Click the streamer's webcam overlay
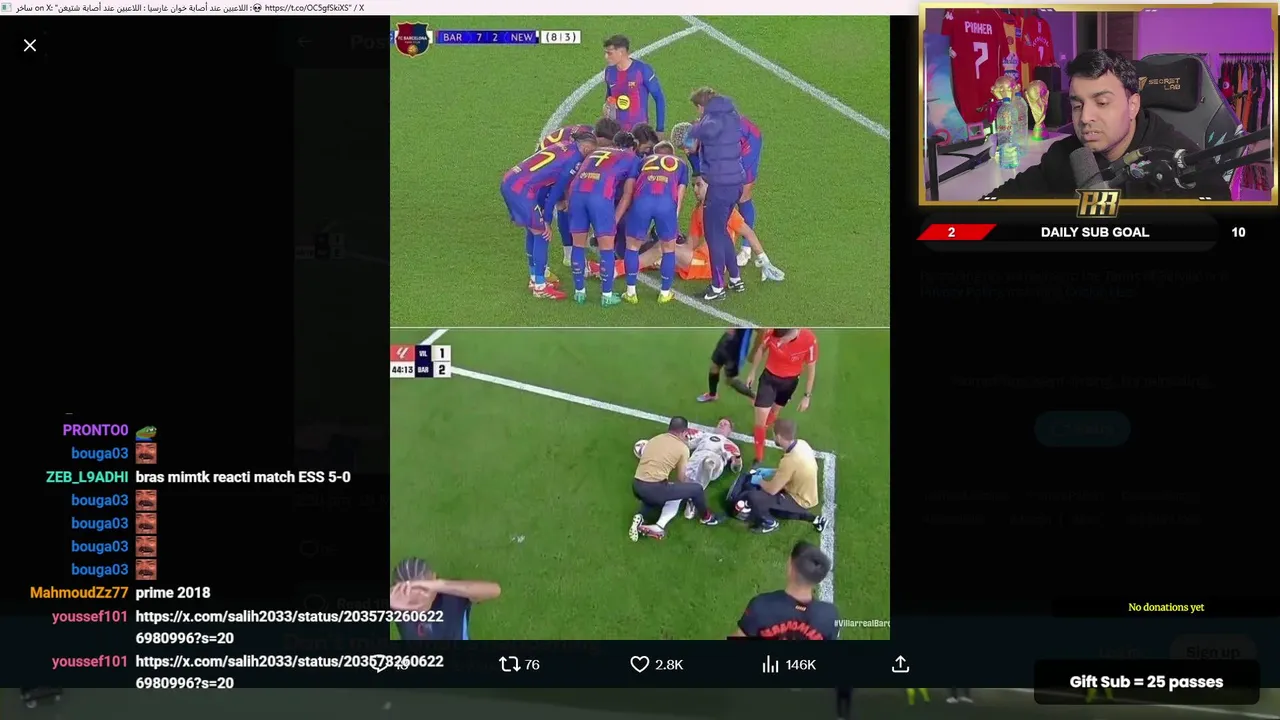The image size is (1280, 720). (x=1097, y=105)
